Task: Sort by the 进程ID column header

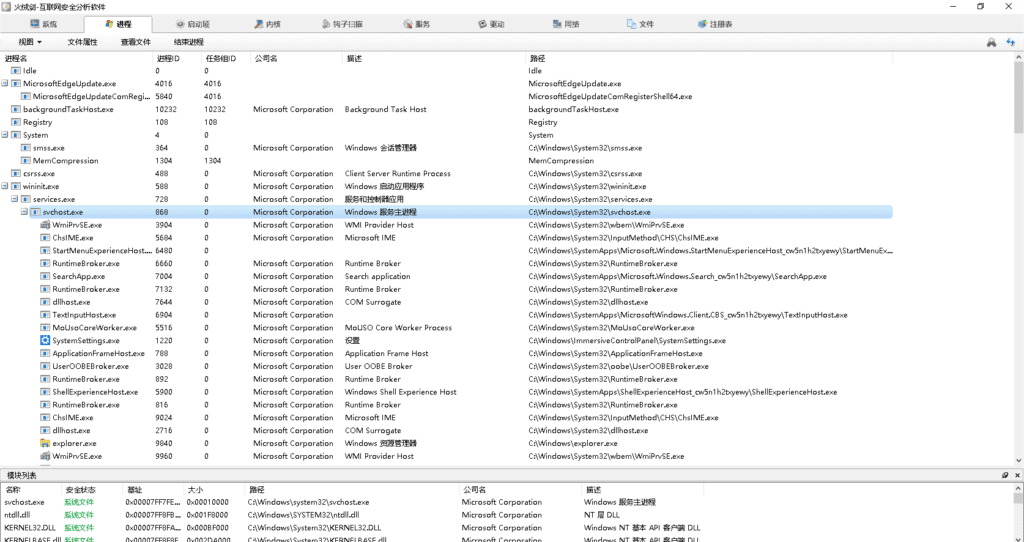Action: click(x=176, y=58)
